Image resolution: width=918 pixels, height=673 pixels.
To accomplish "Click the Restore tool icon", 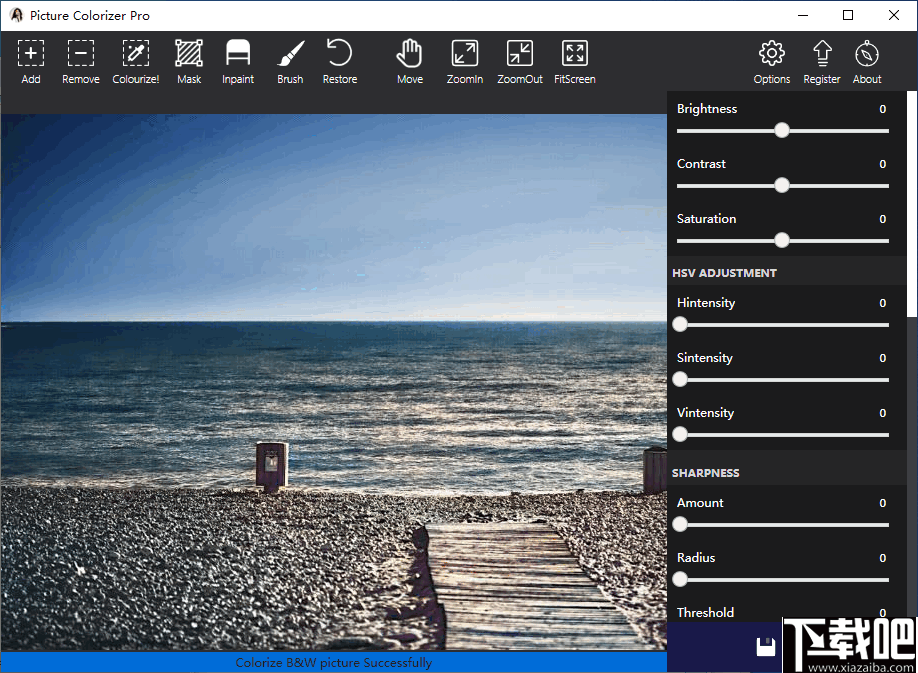I will click(x=339, y=60).
